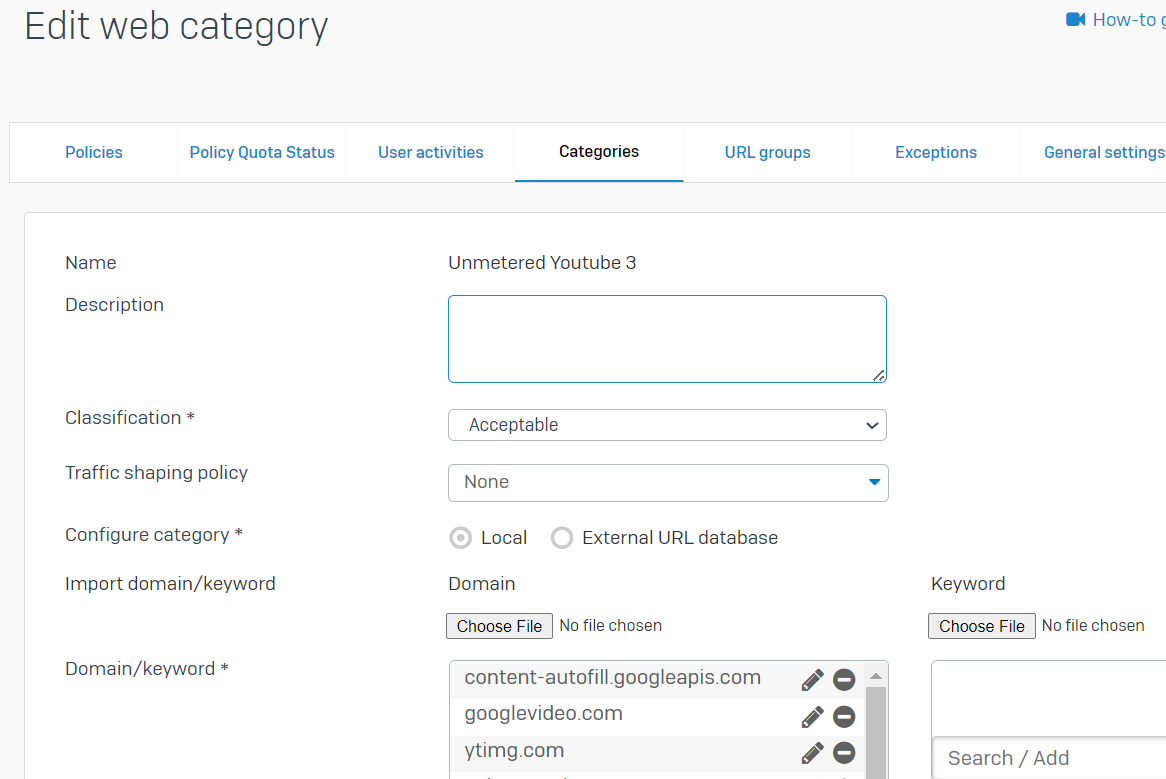Open the Classification dropdown showing Acceptable
This screenshot has width=1166, height=779.
[667, 425]
